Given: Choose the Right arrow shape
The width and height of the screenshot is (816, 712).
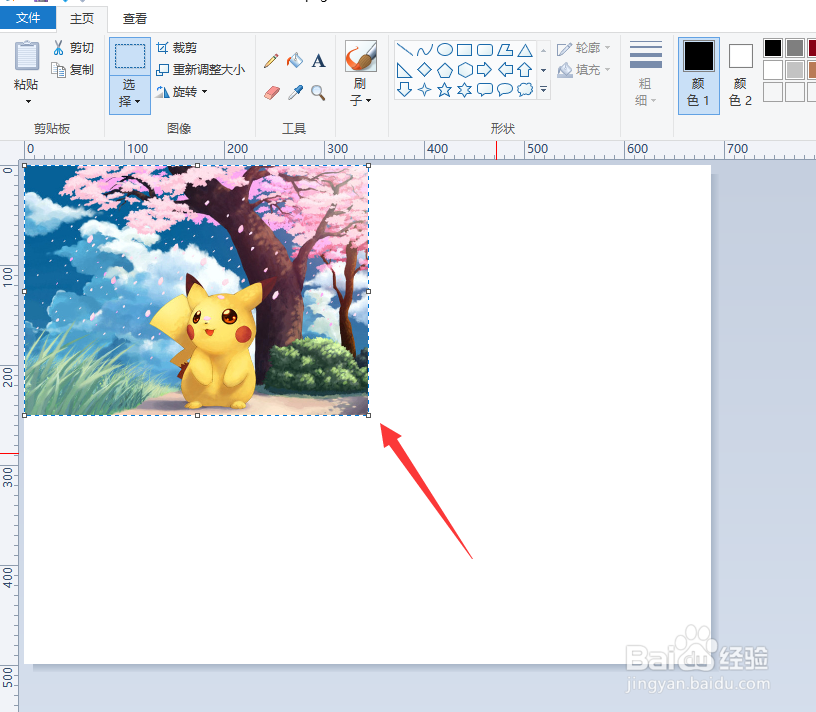Looking at the screenshot, I should click(484, 70).
